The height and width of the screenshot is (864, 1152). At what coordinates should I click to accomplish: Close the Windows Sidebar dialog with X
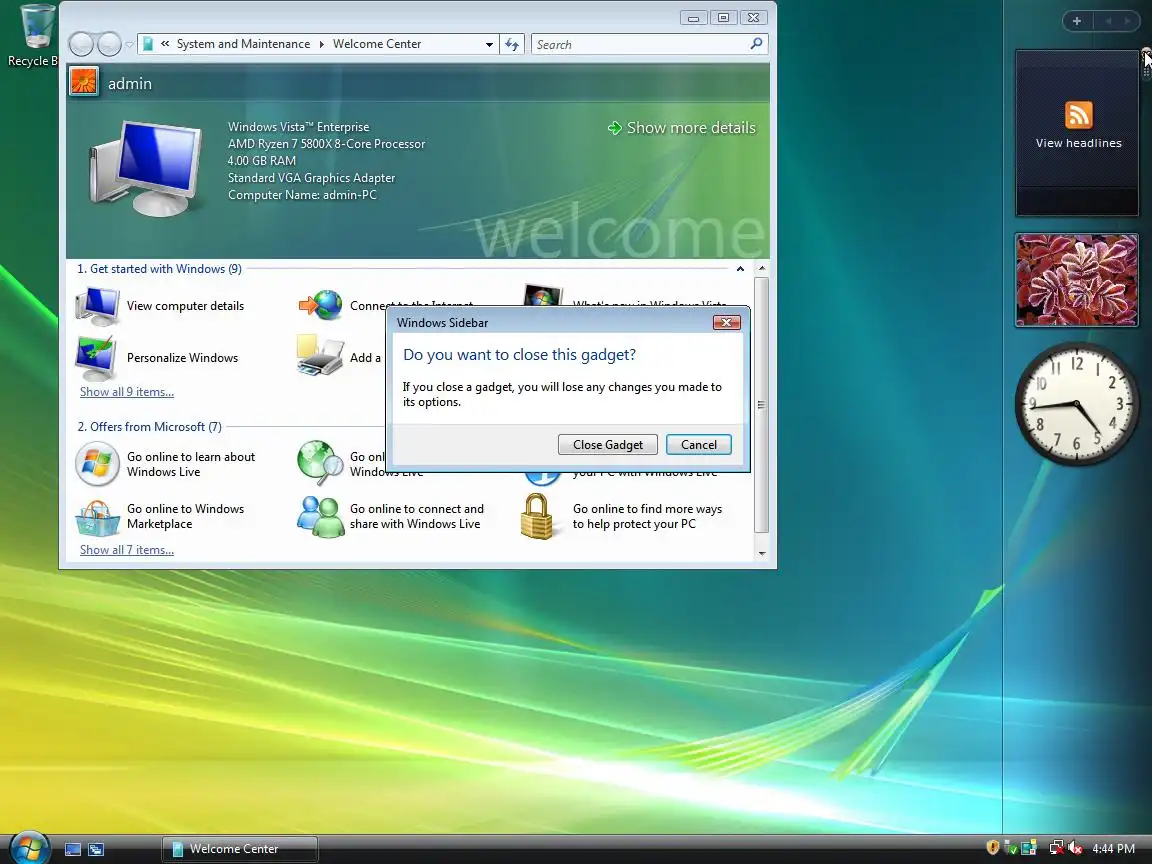(x=727, y=323)
